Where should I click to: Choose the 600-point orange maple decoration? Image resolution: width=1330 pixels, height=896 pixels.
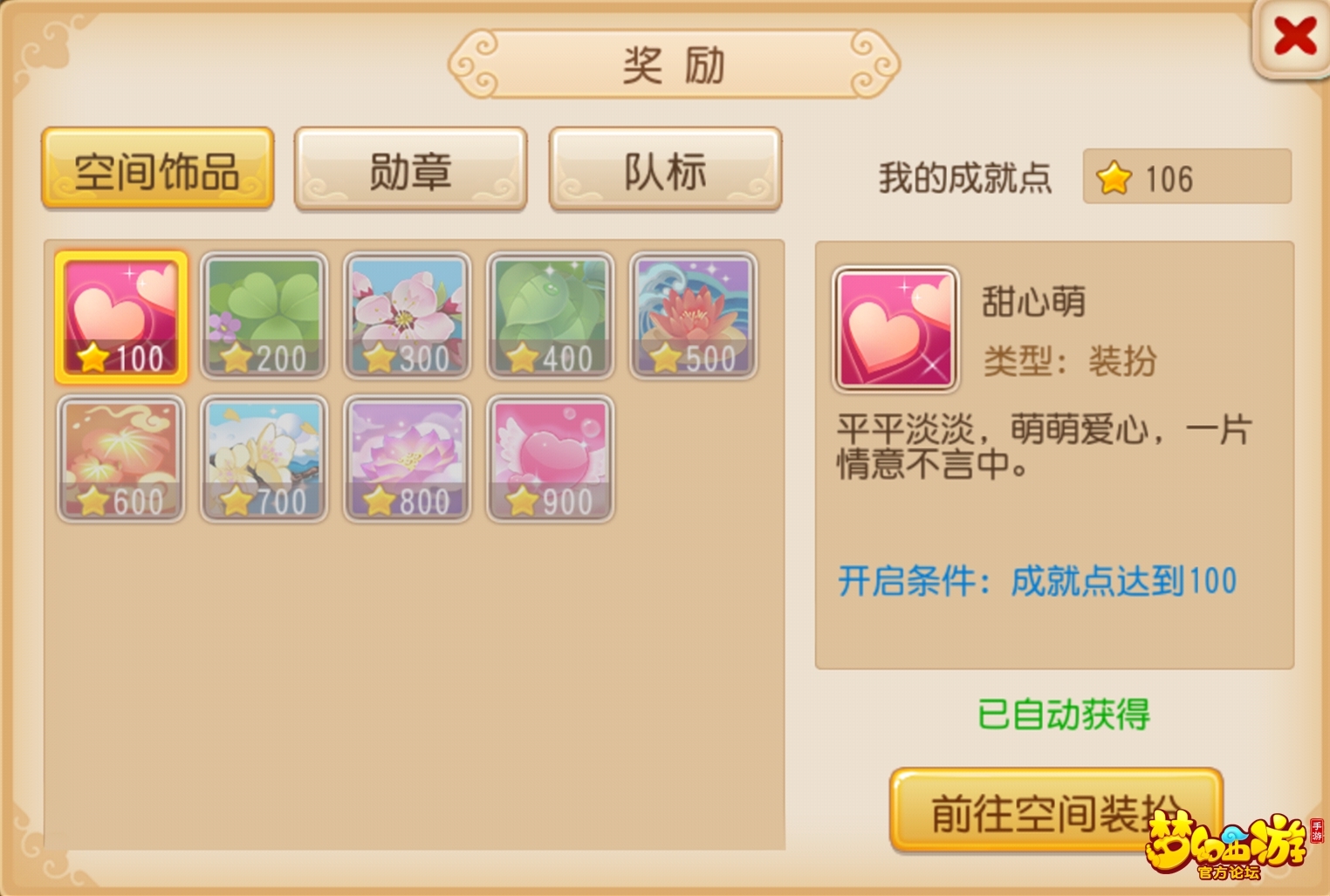pos(121,459)
